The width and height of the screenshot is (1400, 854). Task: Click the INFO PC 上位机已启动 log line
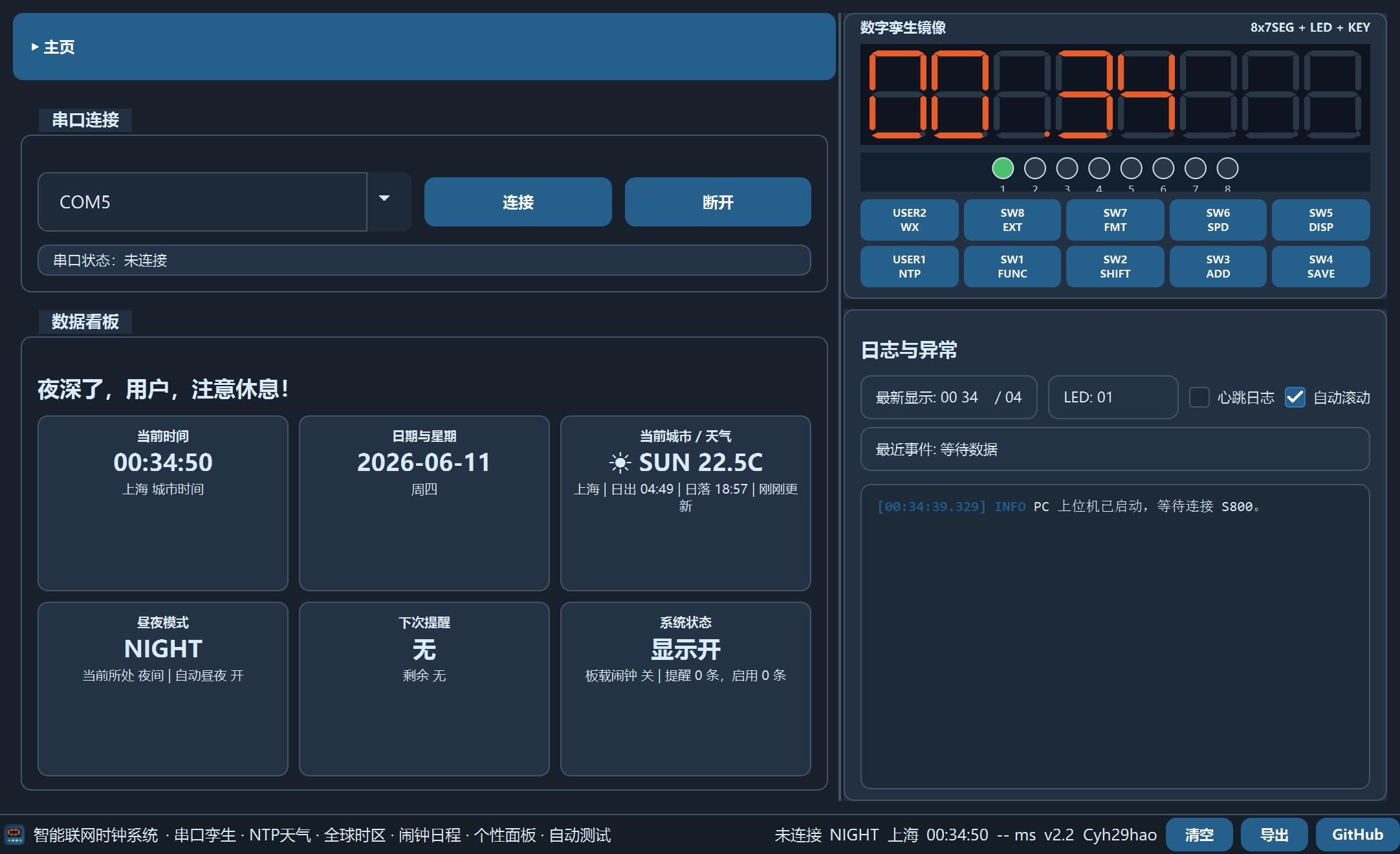[x=1069, y=507]
